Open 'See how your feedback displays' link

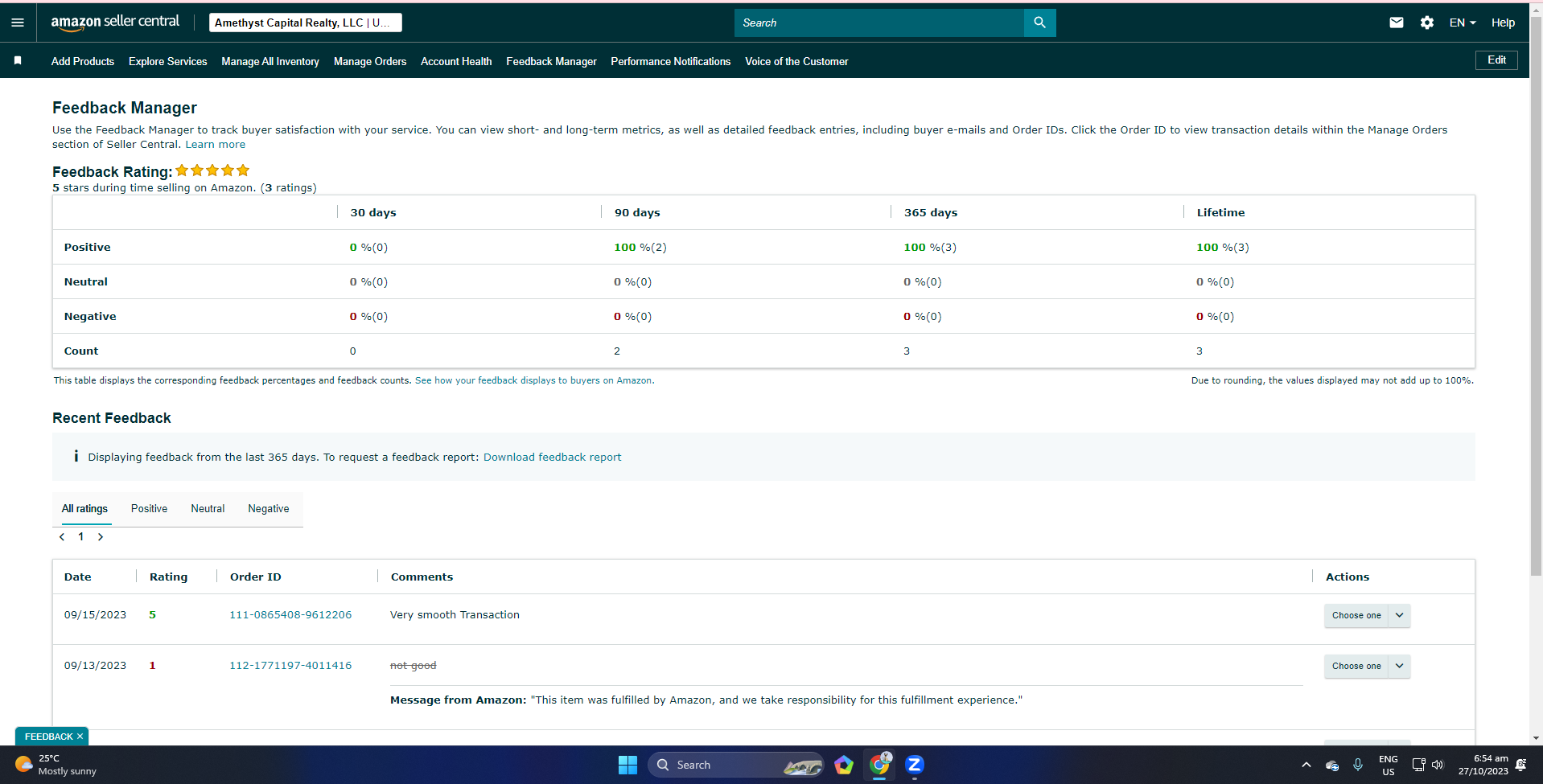point(533,380)
